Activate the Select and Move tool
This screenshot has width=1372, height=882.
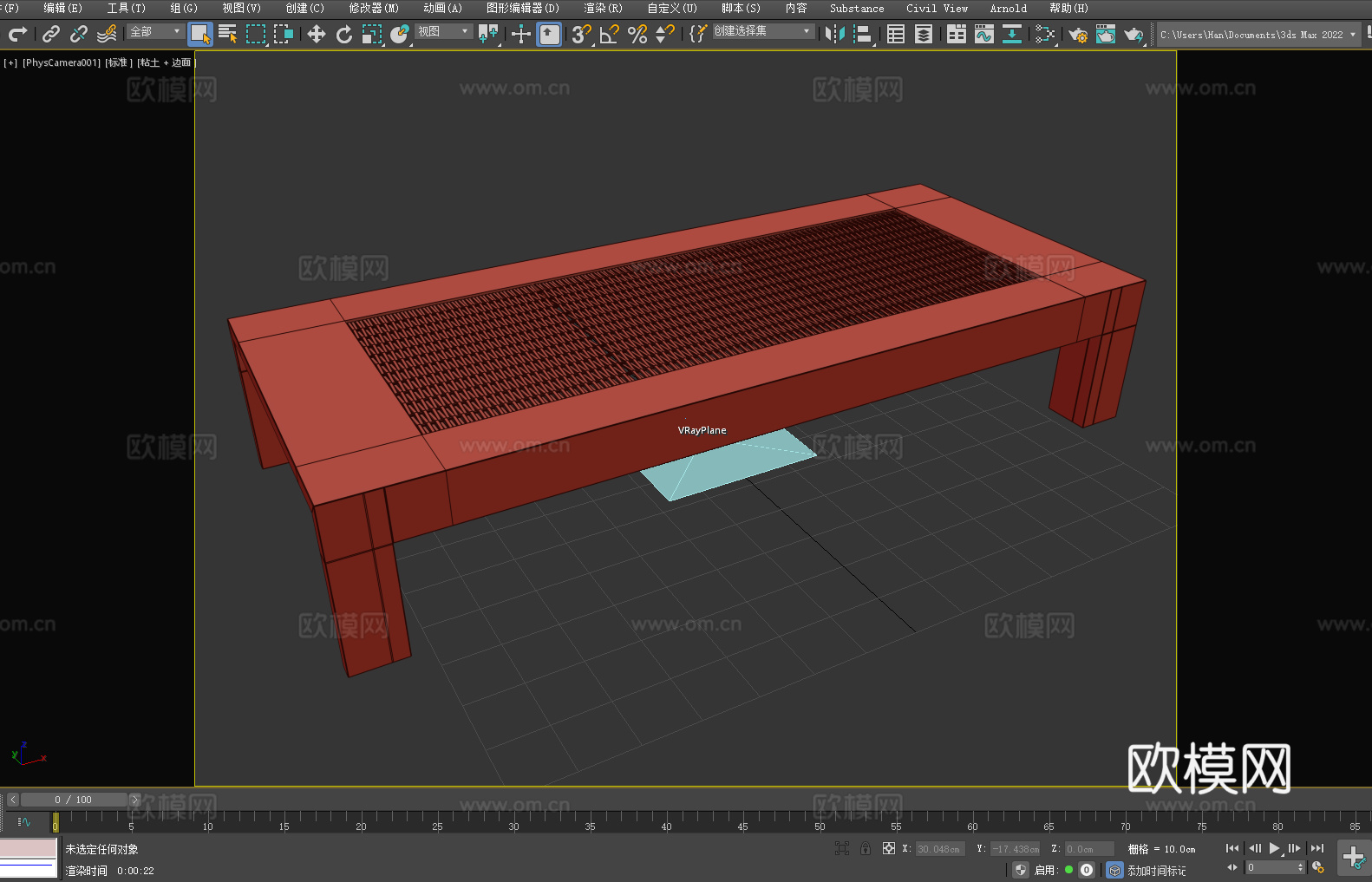(x=317, y=34)
